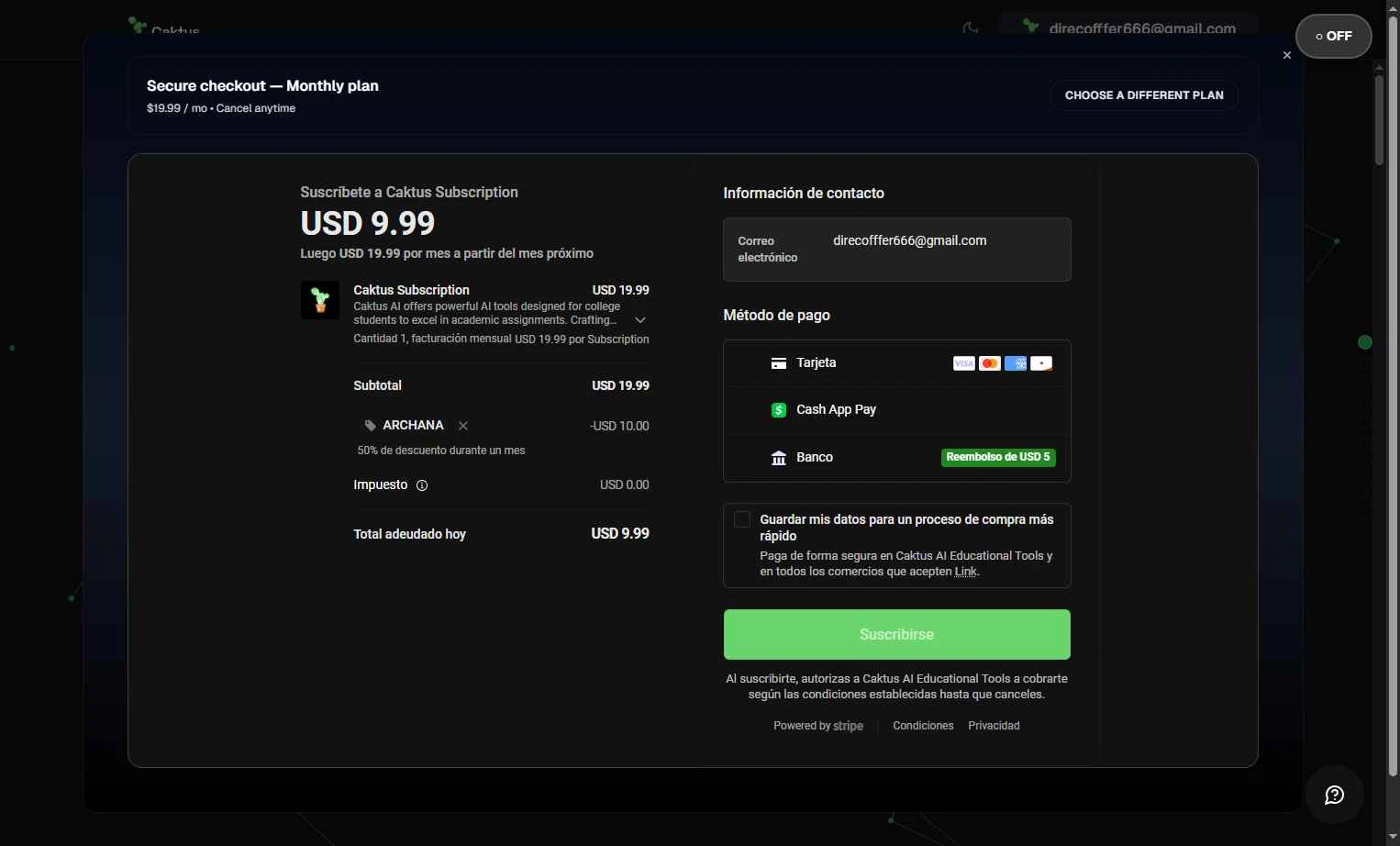Click the $19.99 / mo Cancel anytime text
1400x846 pixels.
point(221,108)
